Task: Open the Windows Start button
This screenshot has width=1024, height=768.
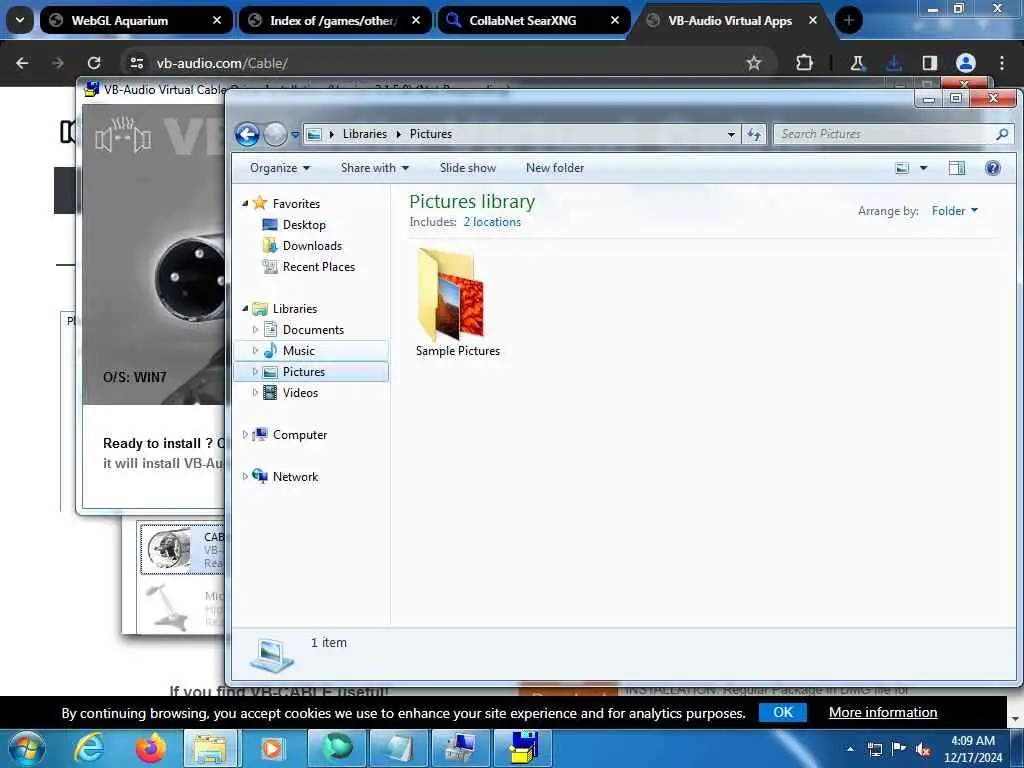Action: tap(27, 748)
